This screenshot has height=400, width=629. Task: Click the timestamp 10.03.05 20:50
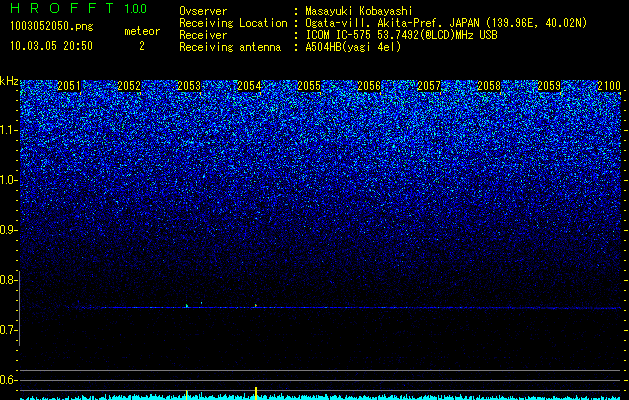[51, 46]
